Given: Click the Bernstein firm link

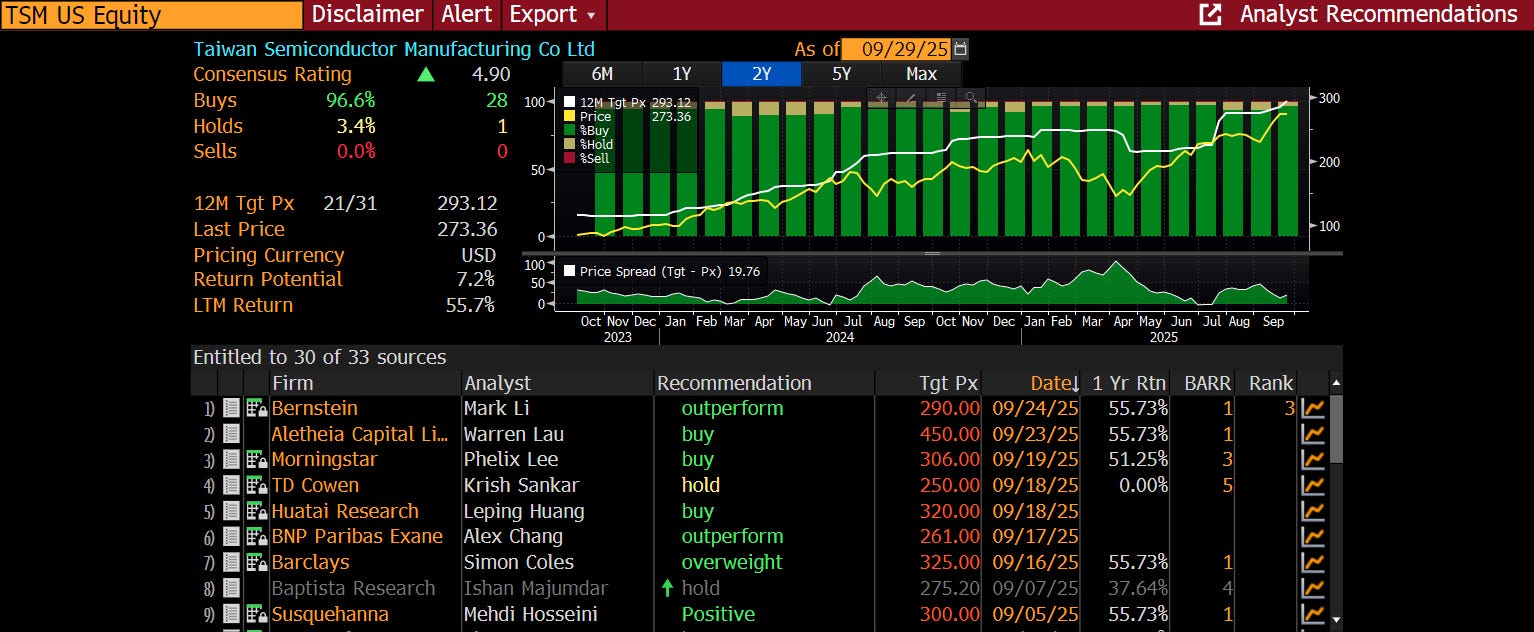Looking at the screenshot, I should click(x=315, y=408).
